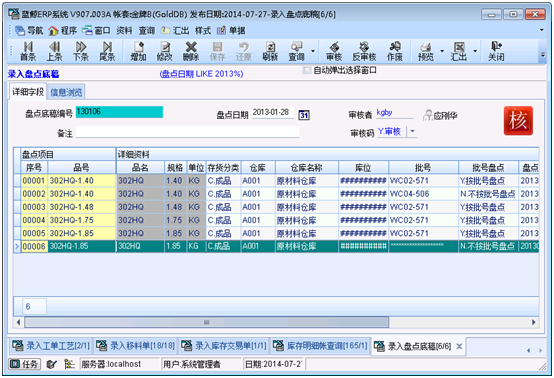
Task: Open the 查询 query tool
Action: (x=296, y=51)
